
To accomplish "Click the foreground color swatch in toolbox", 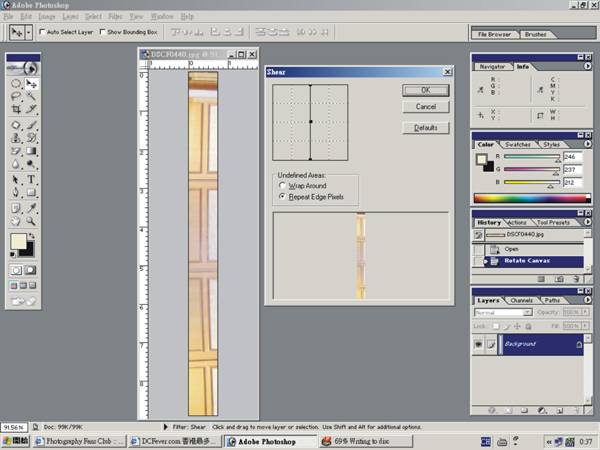I will 18,242.
